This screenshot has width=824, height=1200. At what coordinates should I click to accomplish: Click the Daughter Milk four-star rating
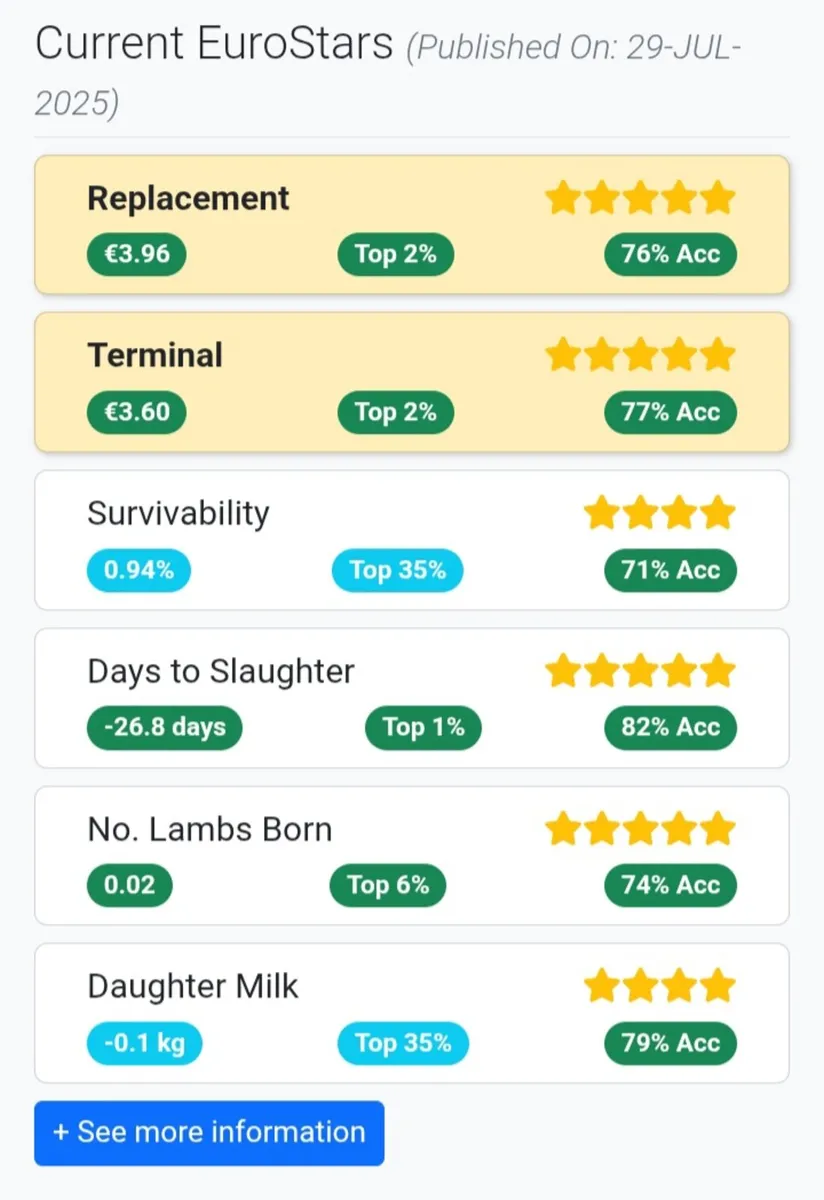pos(659,986)
